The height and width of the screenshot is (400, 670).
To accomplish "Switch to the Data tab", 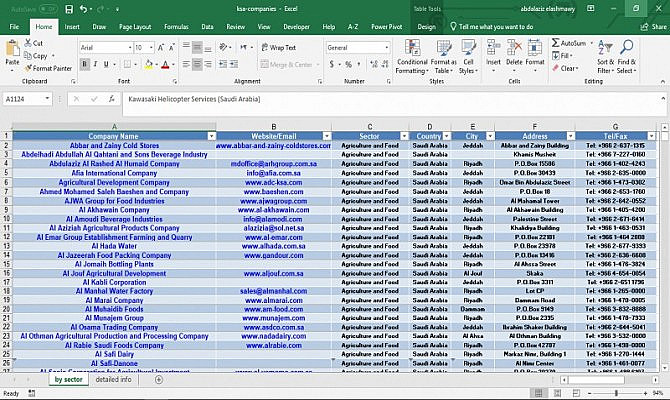I will pyautogui.click(x=207, y=26).
